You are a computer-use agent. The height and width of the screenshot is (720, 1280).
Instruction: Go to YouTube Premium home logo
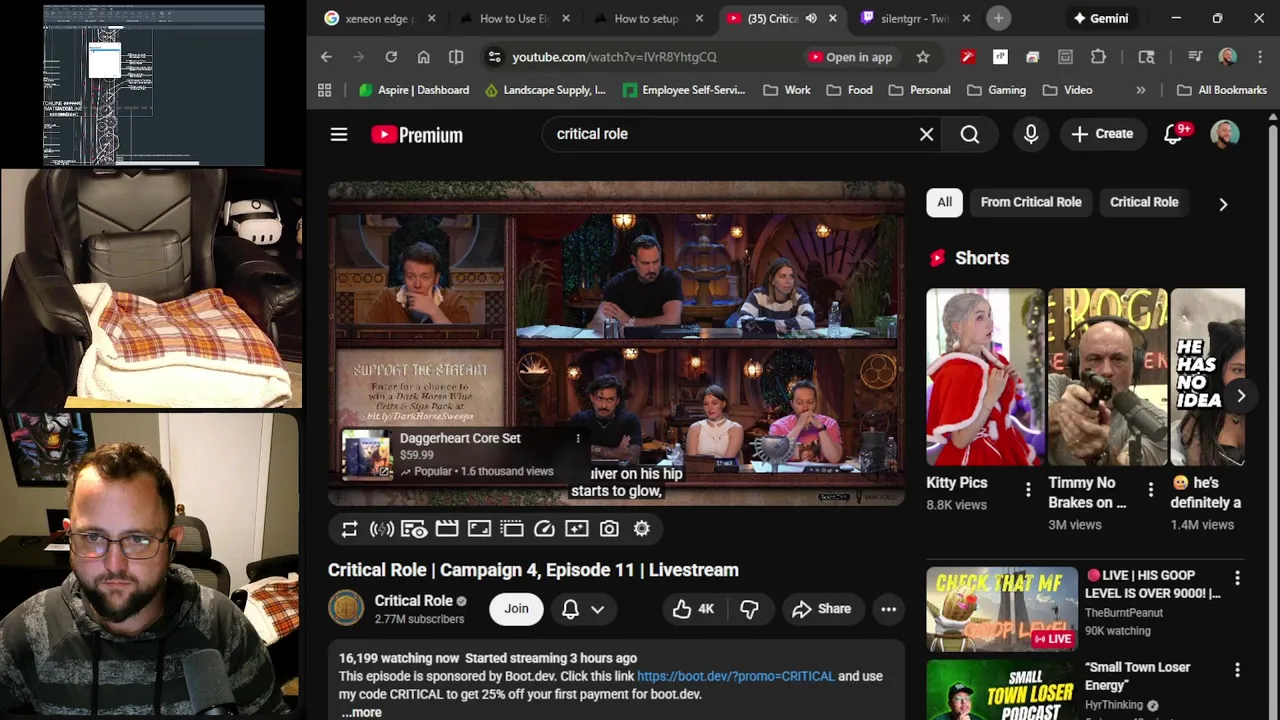coord(416,135)
